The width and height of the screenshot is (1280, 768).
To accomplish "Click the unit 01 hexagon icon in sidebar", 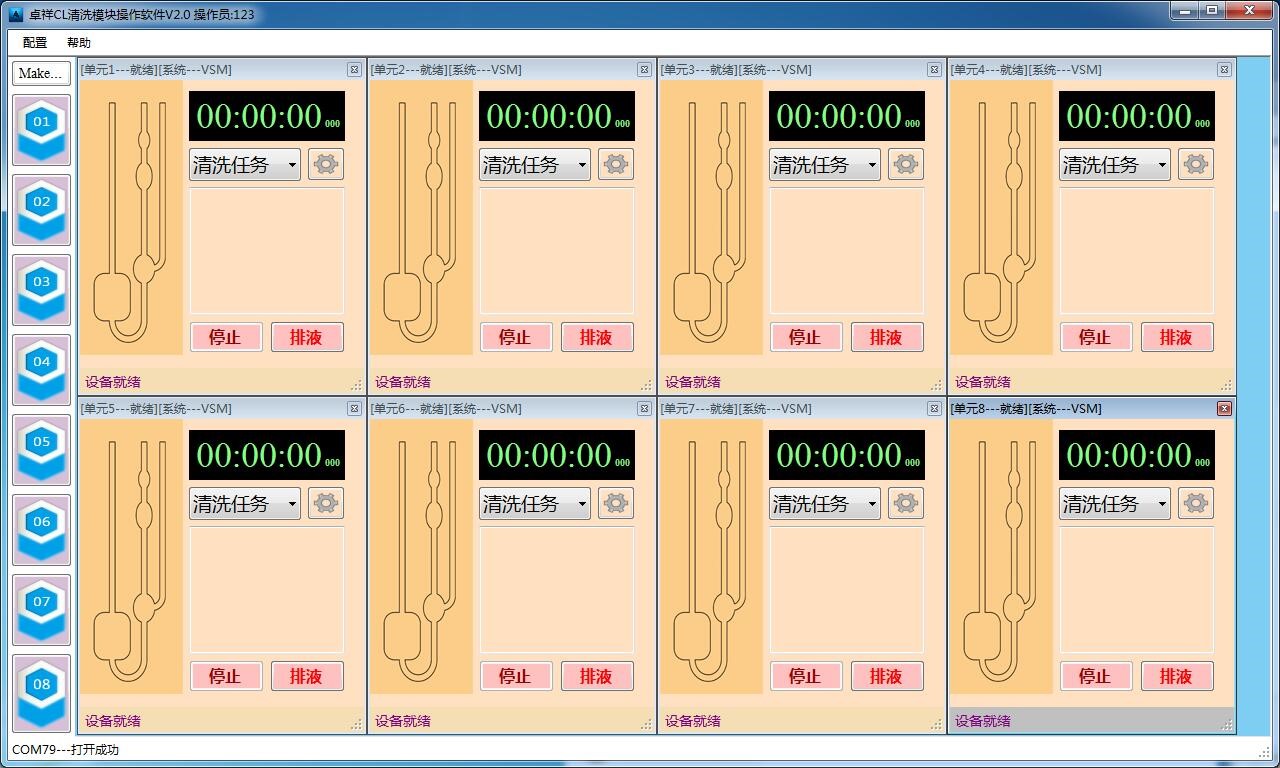I will (41, 129).
